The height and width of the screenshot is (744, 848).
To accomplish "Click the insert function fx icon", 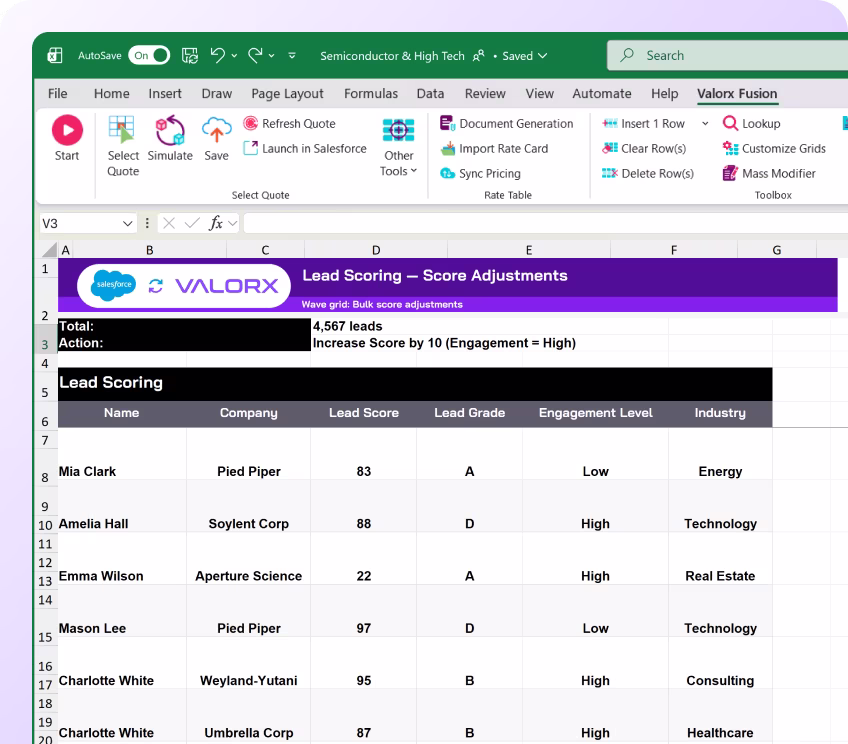I will [216, 223].
